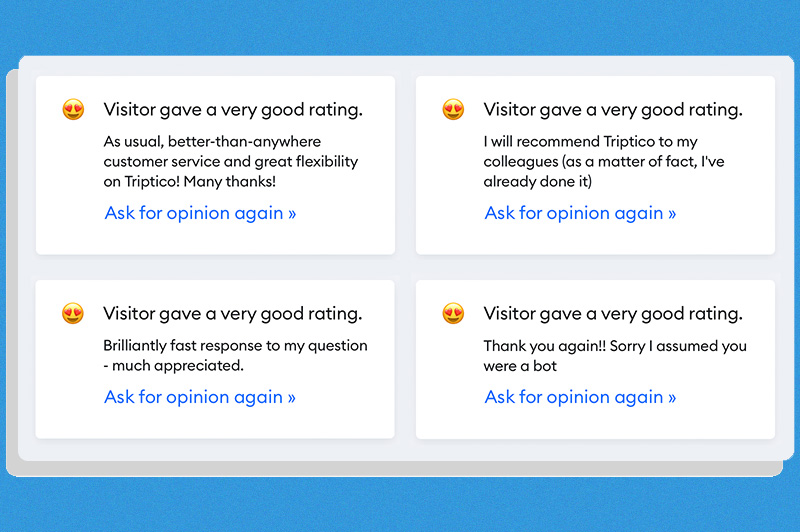Click the heart-eyes emoji beside the colleagues recommendation review
The height and width of the screenshot is (532, 800).
coord(453,110)
